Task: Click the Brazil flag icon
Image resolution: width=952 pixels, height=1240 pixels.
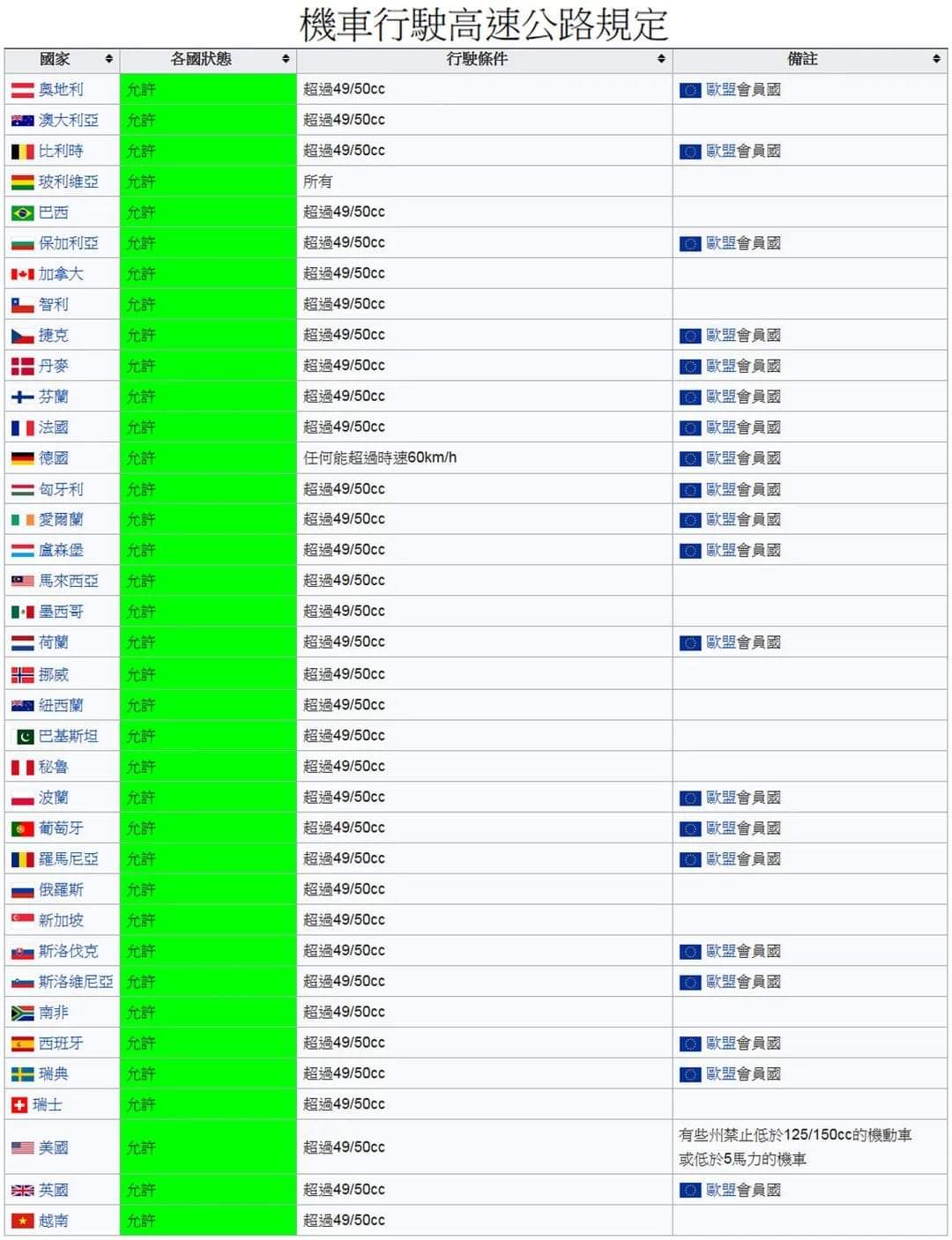Action: (22, 213)
